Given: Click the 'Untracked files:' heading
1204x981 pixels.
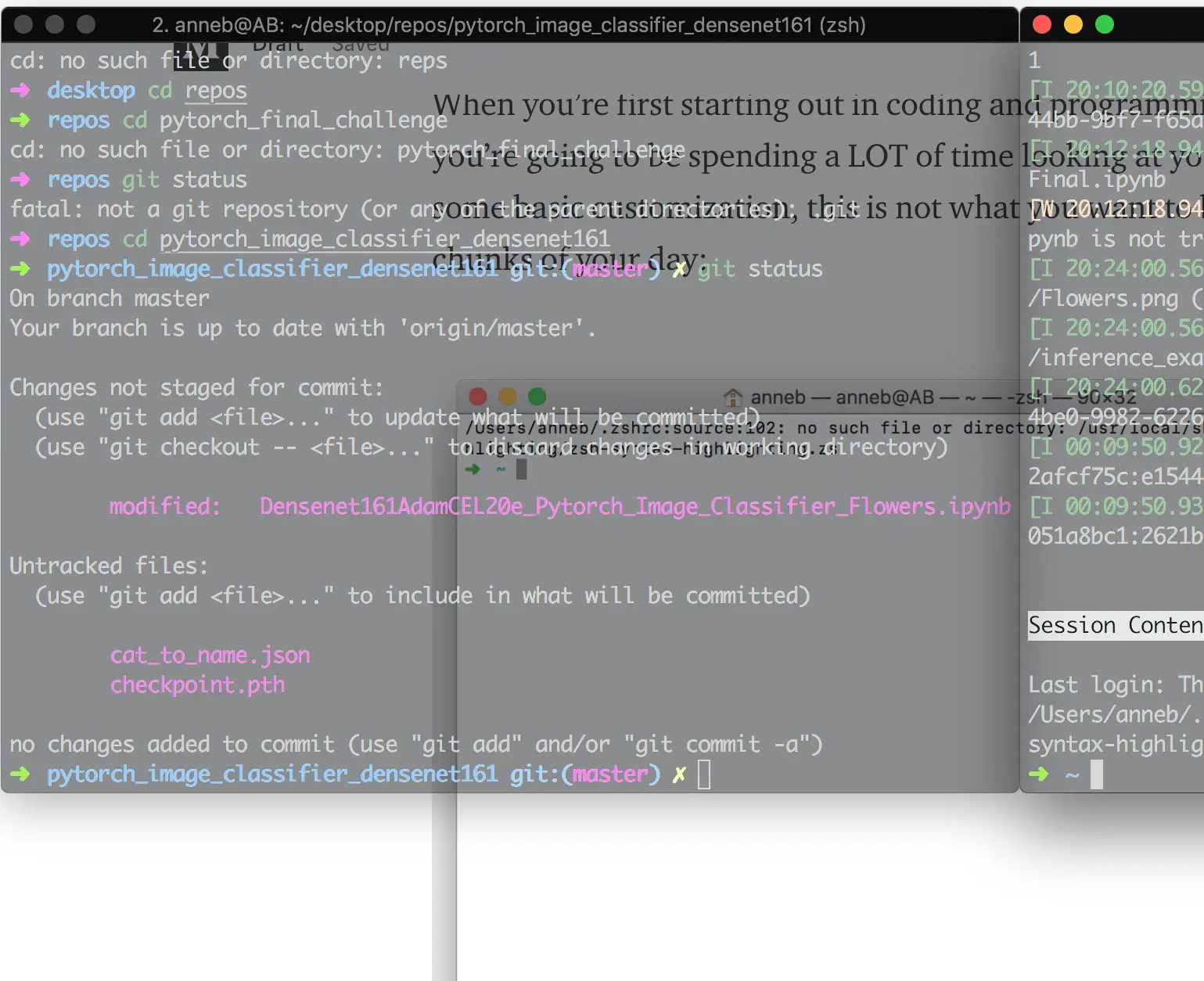Looking at the screenshot, I should (110, 566).
